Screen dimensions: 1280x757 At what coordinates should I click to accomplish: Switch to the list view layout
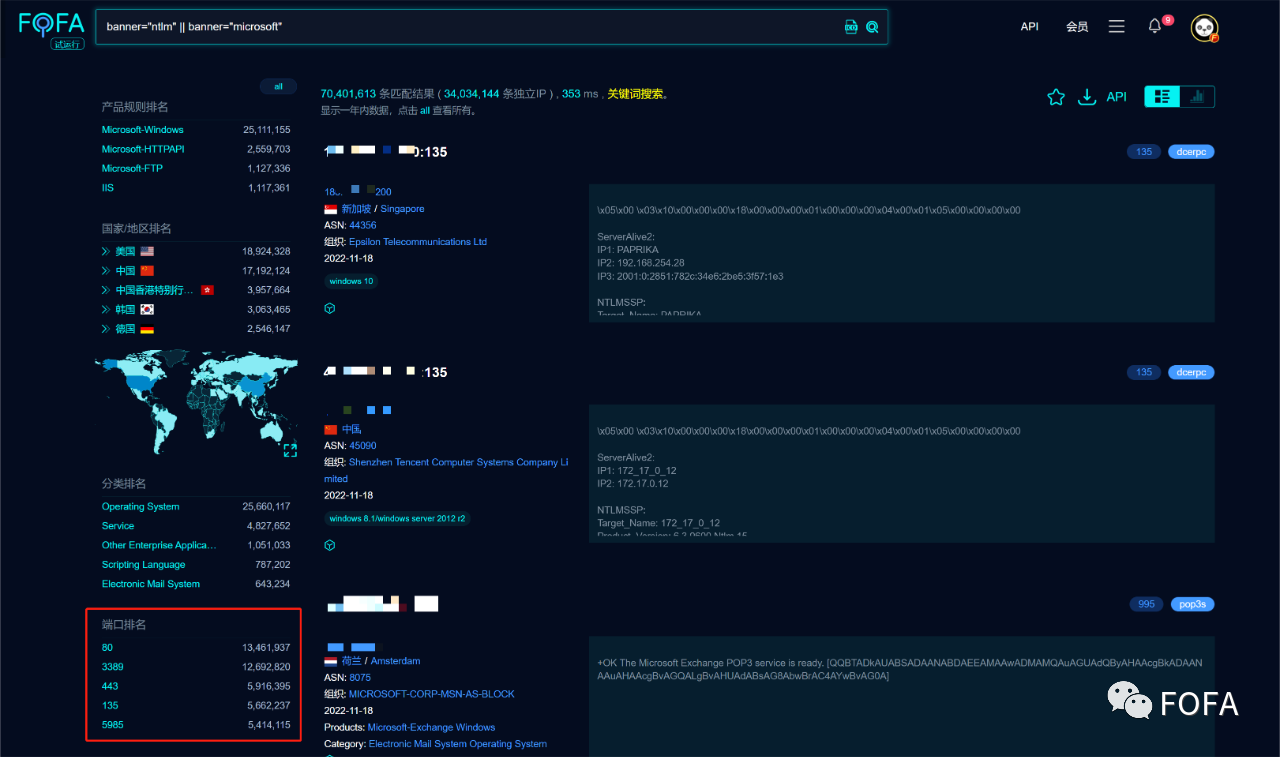(x=1162, y=96)
